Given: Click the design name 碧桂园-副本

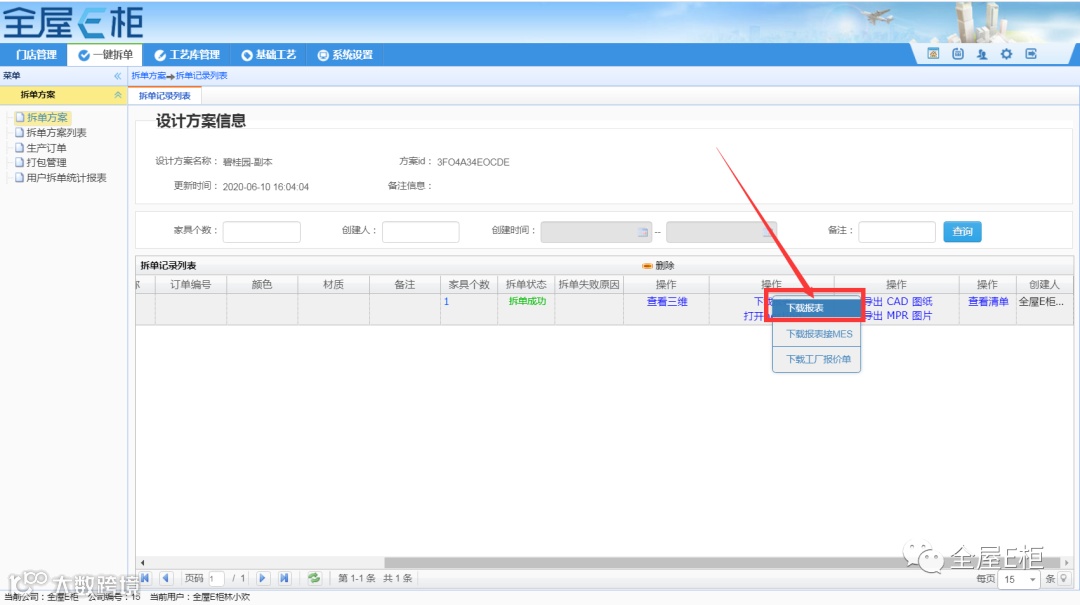Looking at the screenshot, I should point(247,162).
